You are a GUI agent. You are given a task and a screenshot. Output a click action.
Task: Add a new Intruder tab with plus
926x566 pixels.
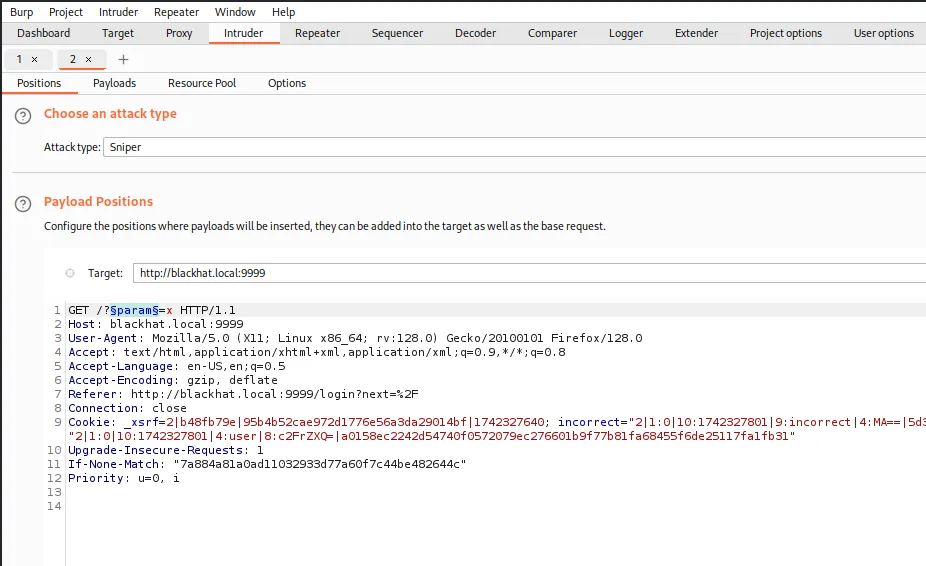pos(123,59)
